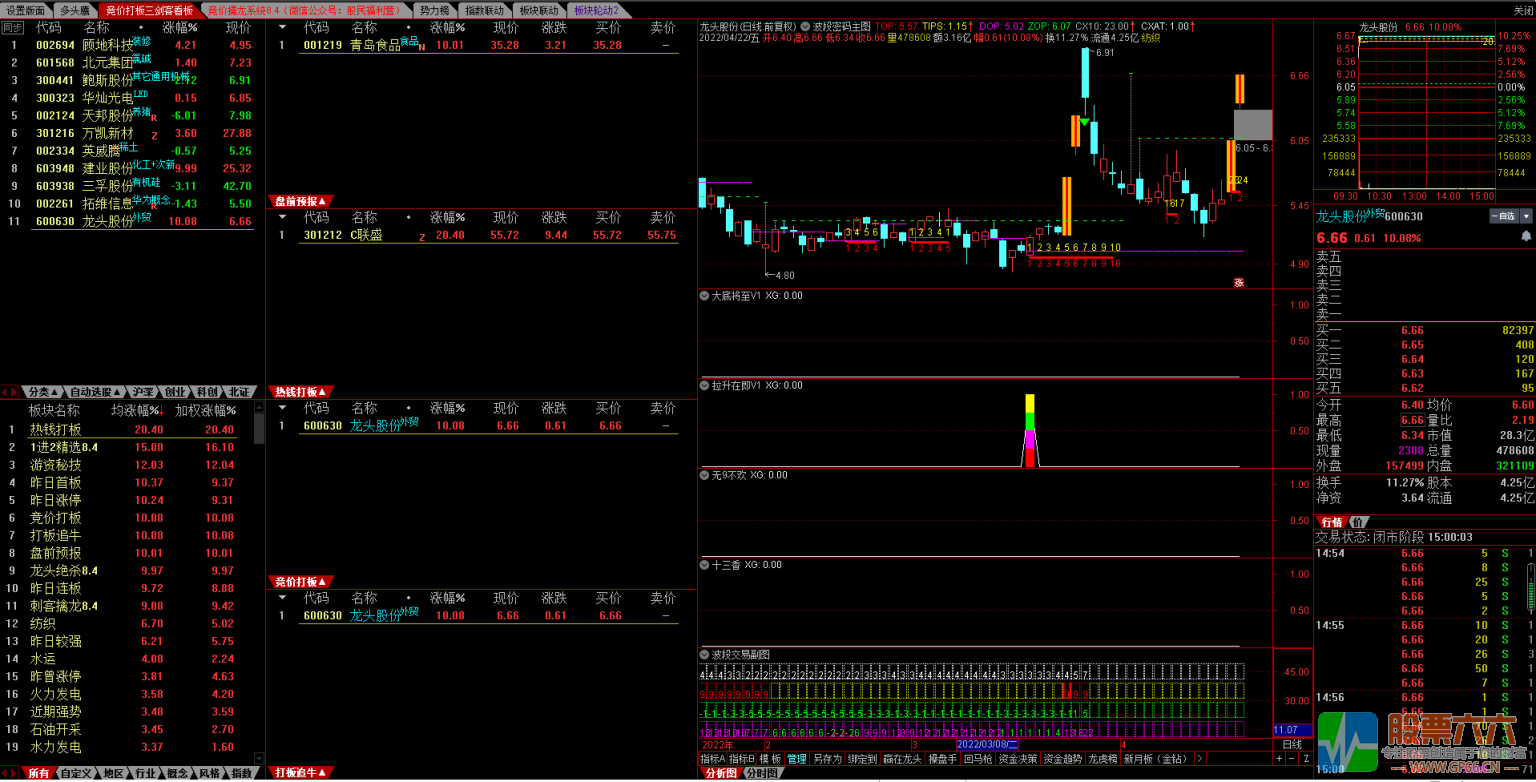Image resolution: width=1536 pixels, height=782 pixels.
Task: Expand the 自动选股 menu
Action: pos(96,392)
